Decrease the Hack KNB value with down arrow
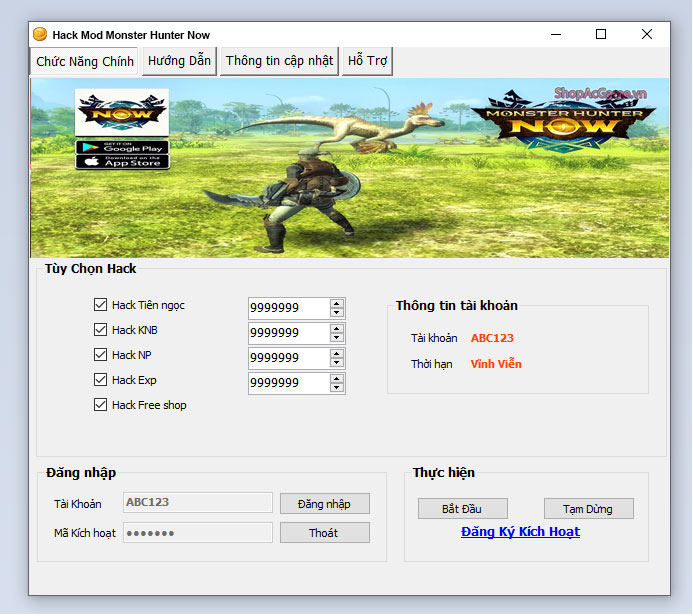 point(337,338)
